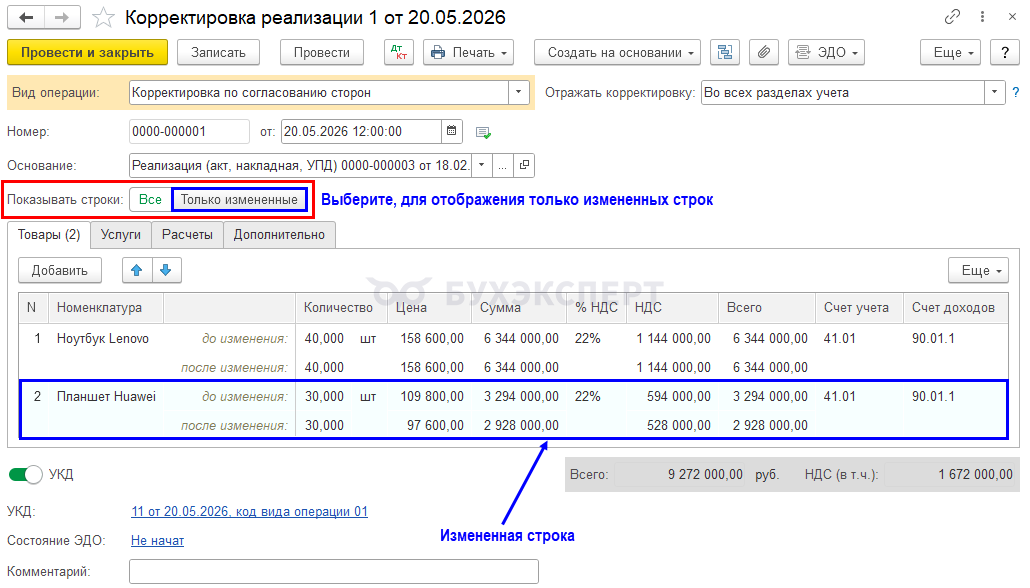This screenshot has width=1030, height=588.
Task: Close the document with the X button
Action: coord(1012,17)
